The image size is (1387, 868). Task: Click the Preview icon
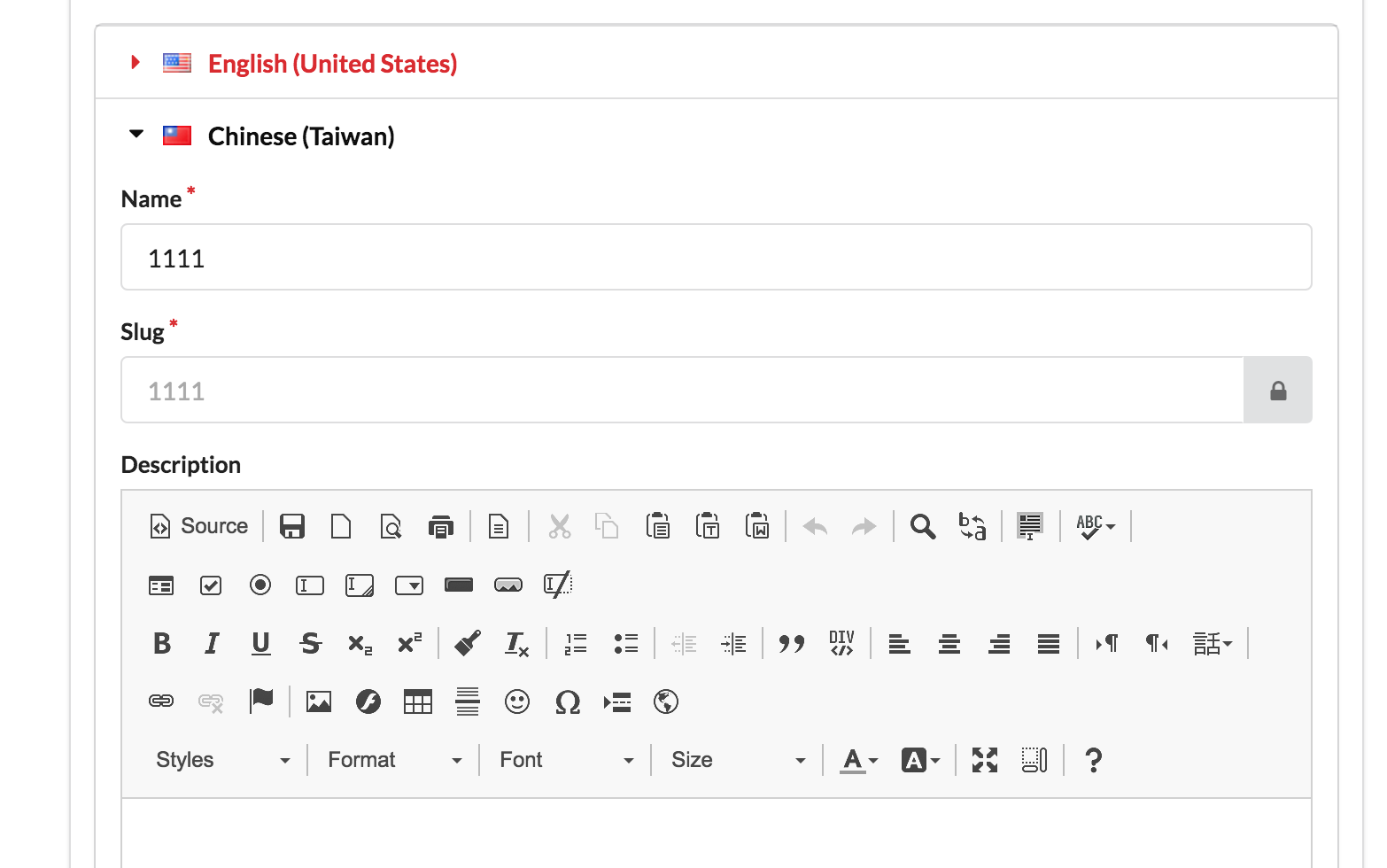tap(391, 526)
